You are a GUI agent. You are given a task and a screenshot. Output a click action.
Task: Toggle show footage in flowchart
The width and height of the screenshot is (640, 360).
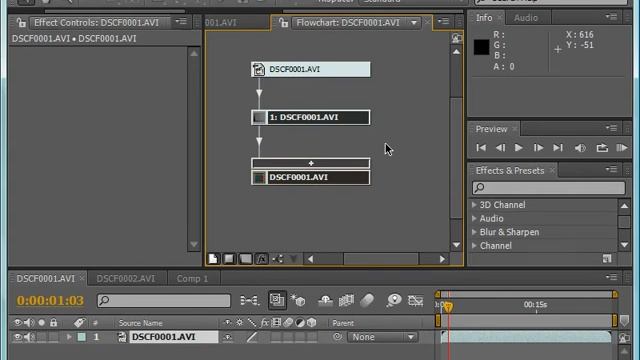pyautogui.click(x=213, y=259)
